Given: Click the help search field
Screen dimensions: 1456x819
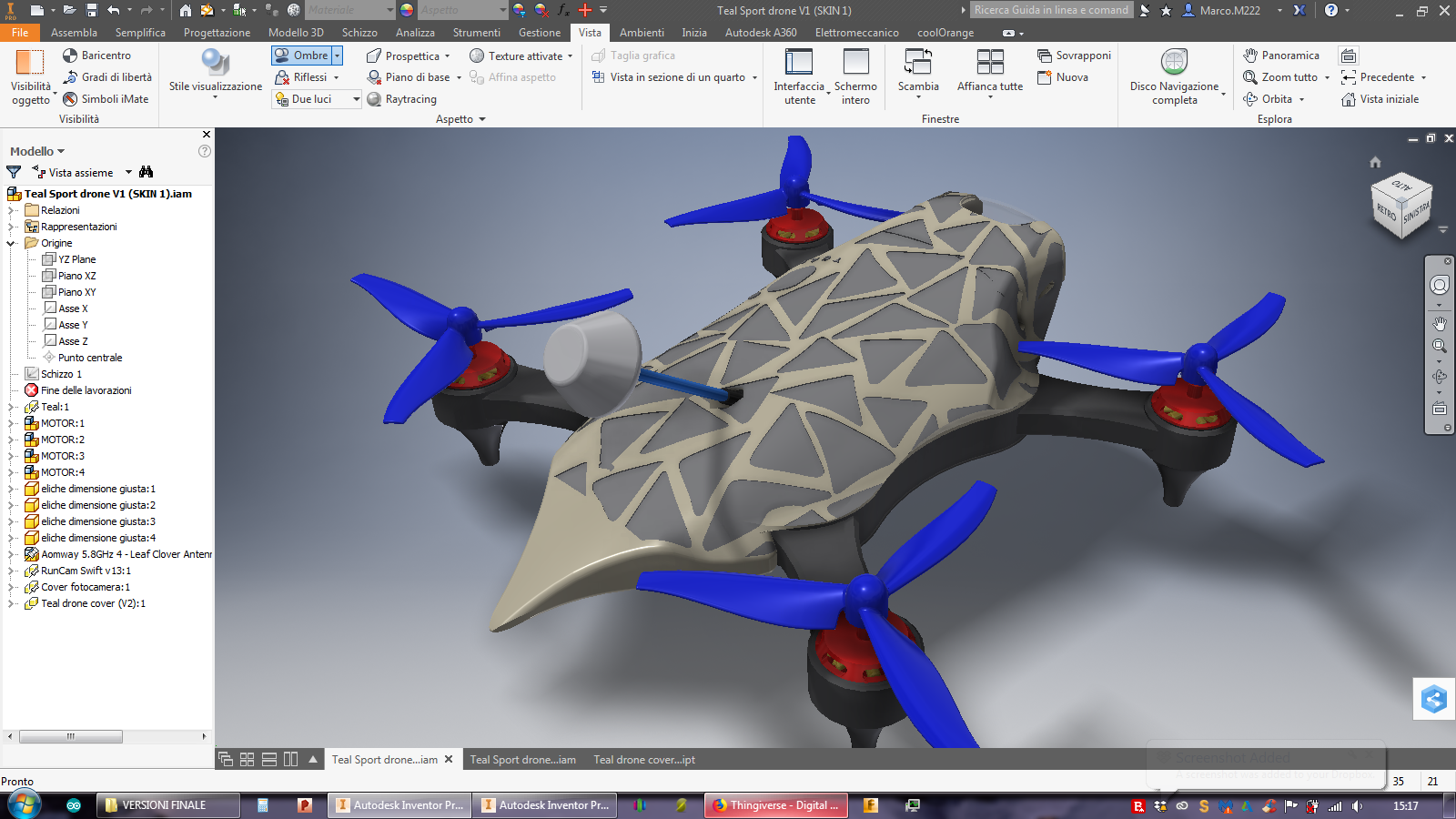Looking at the screenshot, I should coord(1051,10).
